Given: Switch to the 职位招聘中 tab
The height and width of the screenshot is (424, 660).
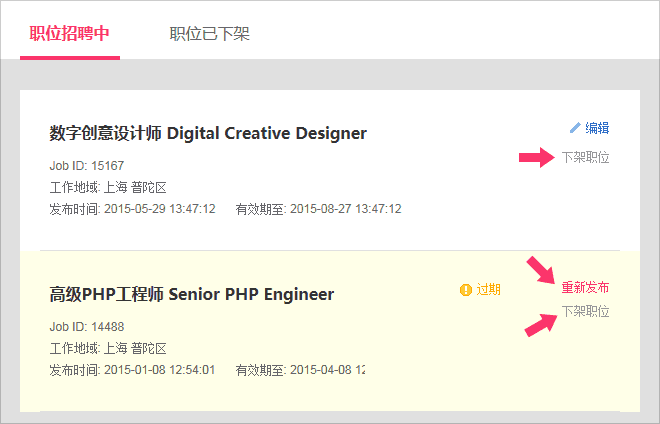Looking at the screenshot, I should point(69,34).
